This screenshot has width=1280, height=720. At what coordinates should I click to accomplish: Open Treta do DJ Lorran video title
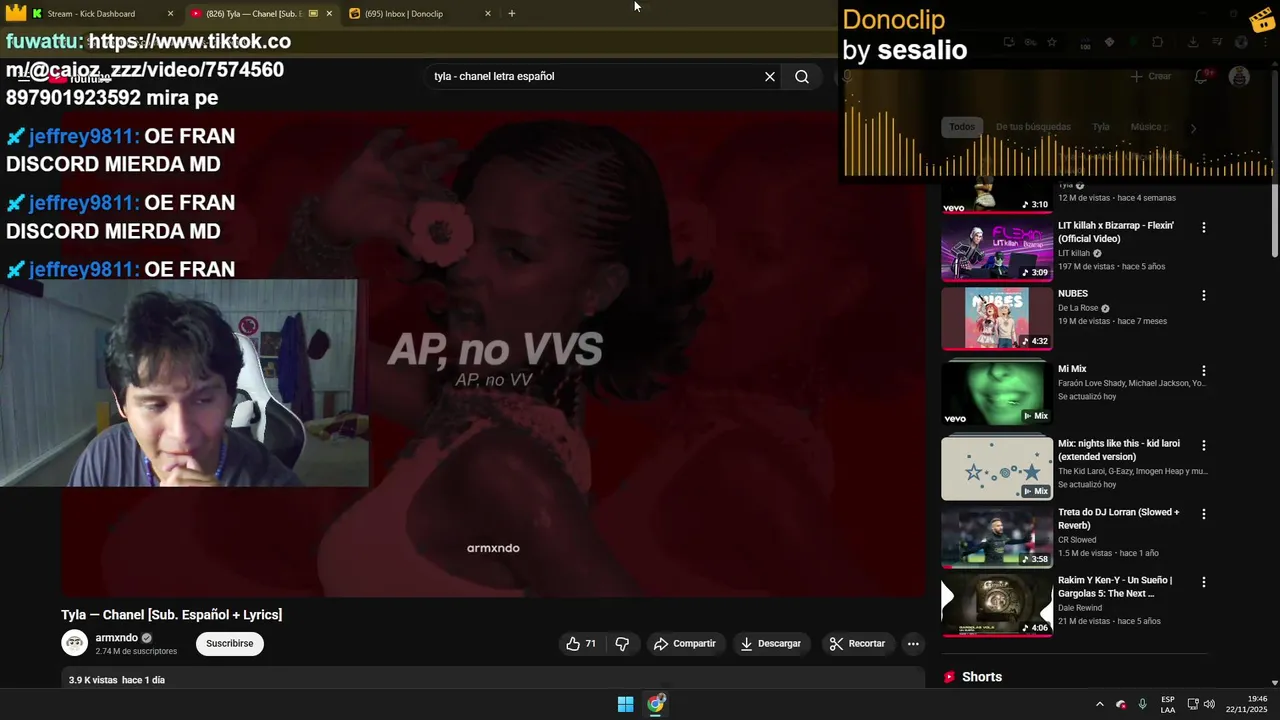tap(1119, 519)
